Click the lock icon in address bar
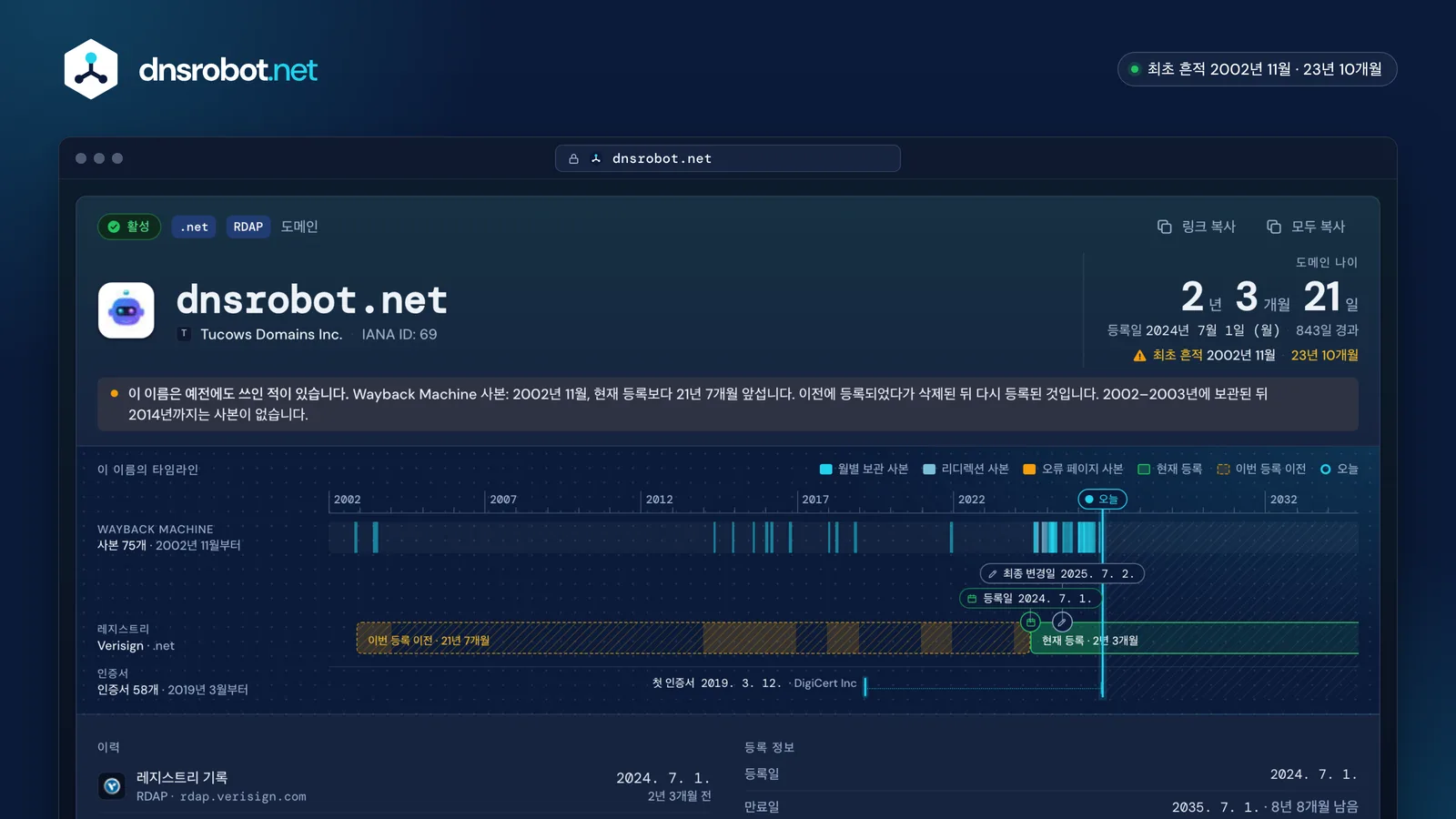The image size is (1456, 819). [573, 158]
